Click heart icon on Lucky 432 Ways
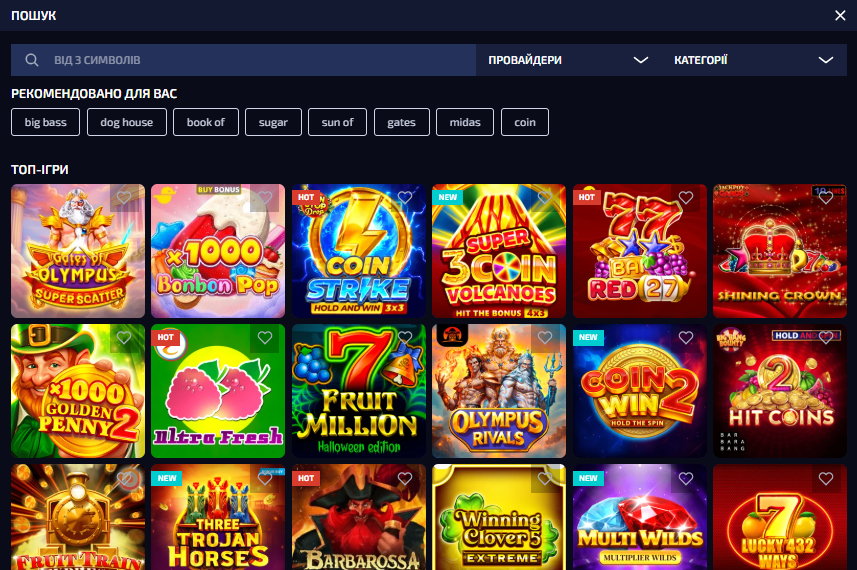 click(826, 479)
